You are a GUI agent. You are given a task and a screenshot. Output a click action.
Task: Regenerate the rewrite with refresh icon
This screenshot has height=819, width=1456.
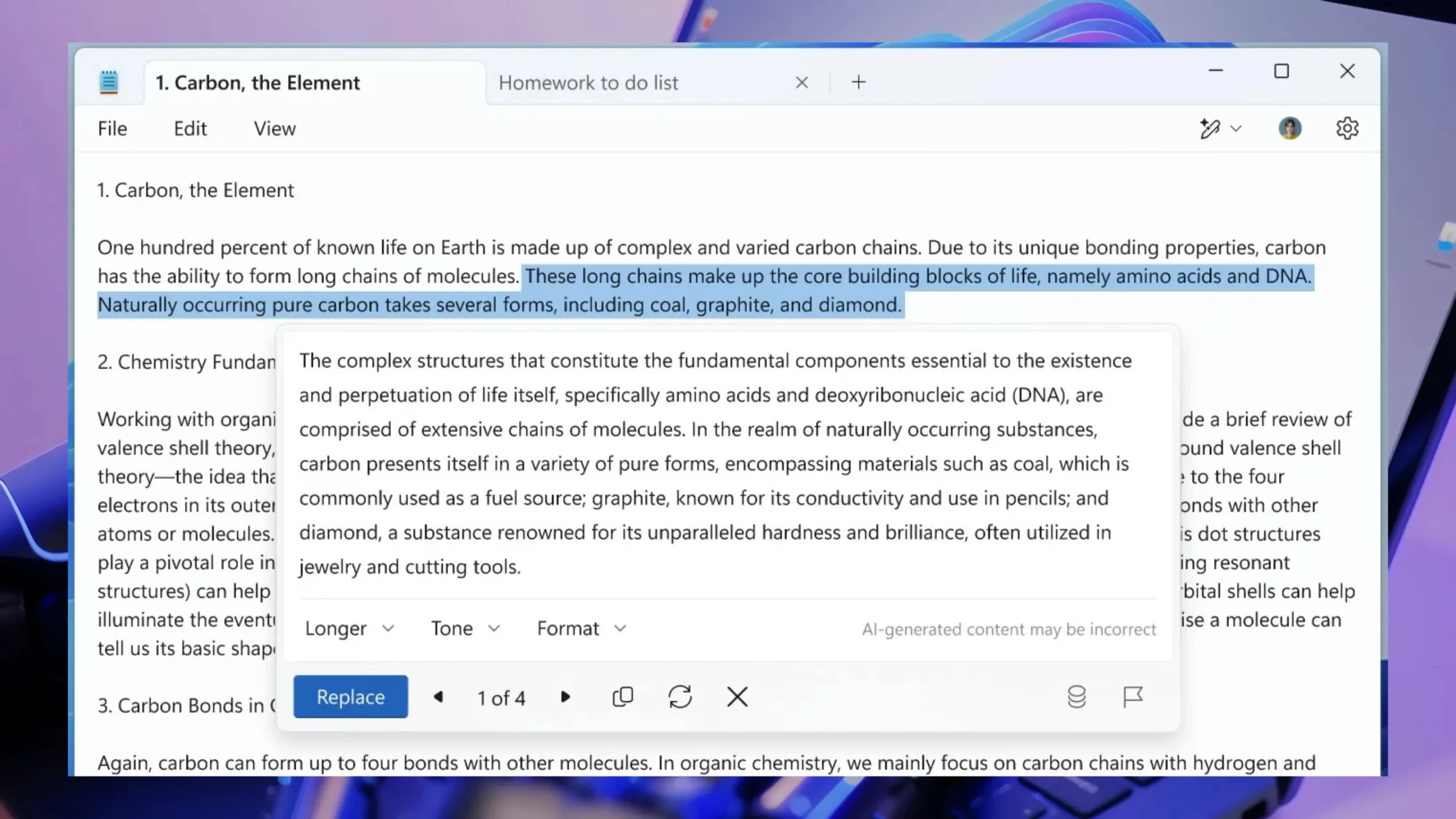[680, 697]
